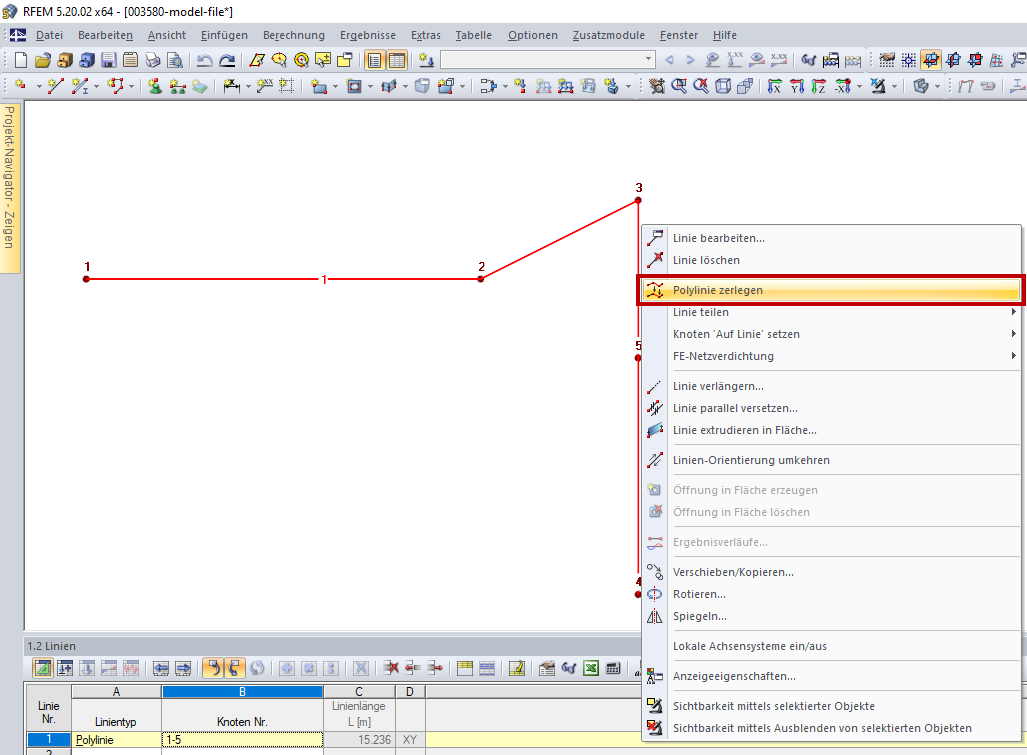
Task: Activate the Print icon in the toolbar
Action: pyautogui.click(x=150, y=59)
